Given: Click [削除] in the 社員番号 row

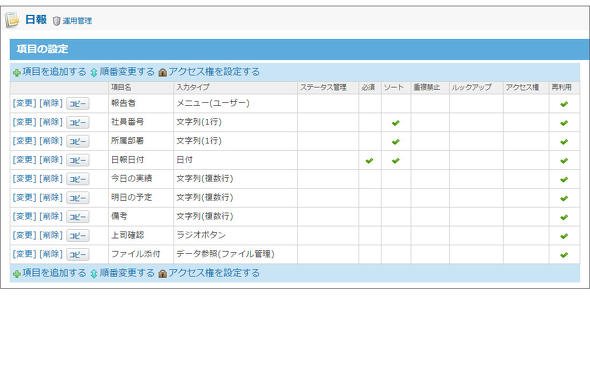Looking at the screenshot, I should (x=51, y=122).
